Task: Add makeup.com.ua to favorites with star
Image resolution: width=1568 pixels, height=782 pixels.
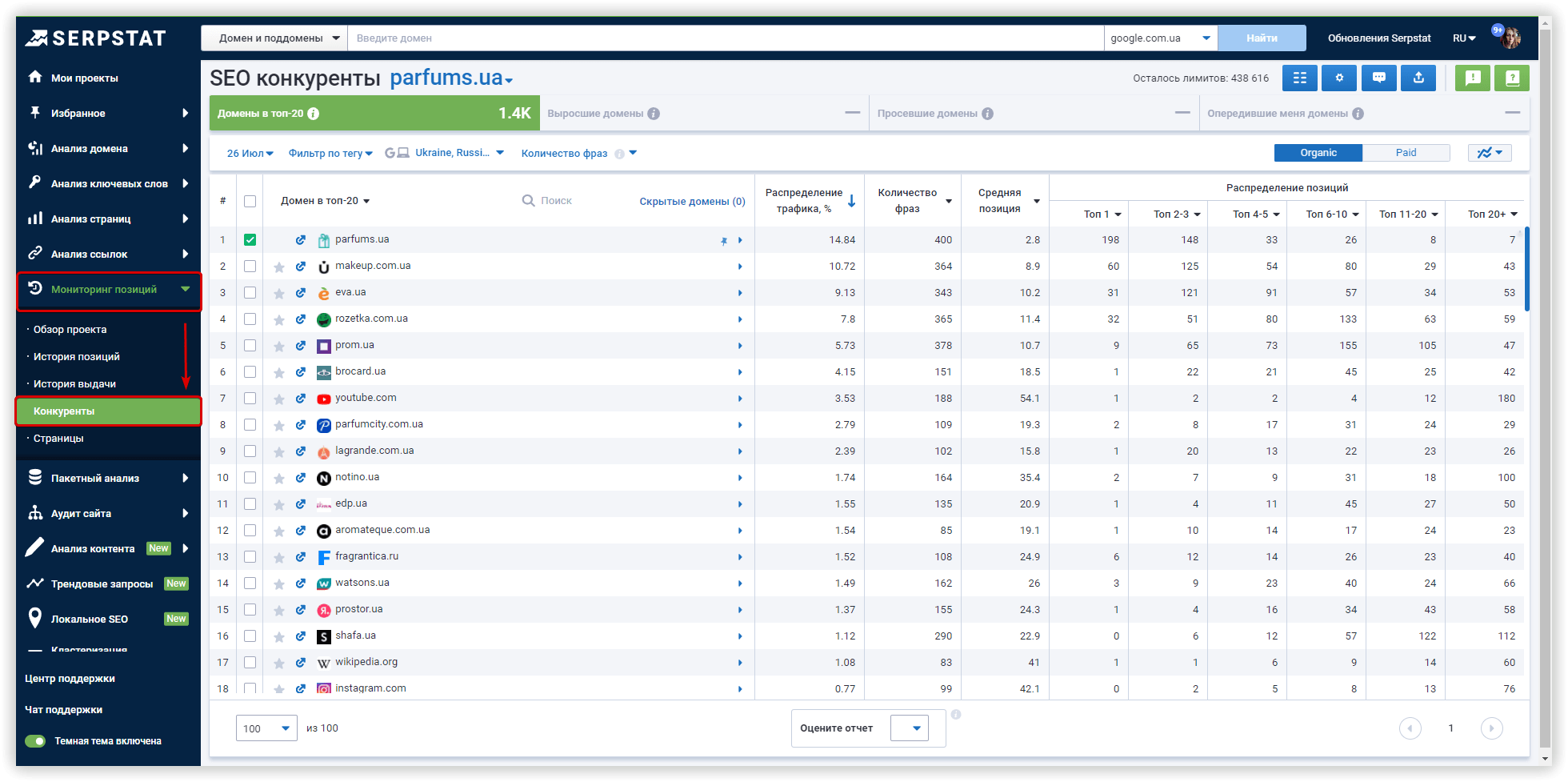Action: [279, 267]
